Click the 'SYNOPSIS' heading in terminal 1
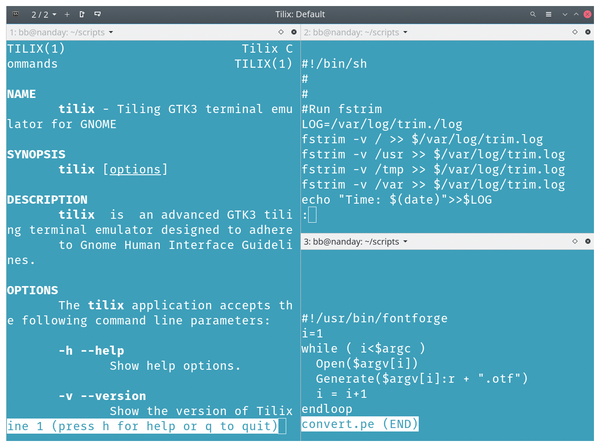This screenshot has width=600, height=447. 36,154
